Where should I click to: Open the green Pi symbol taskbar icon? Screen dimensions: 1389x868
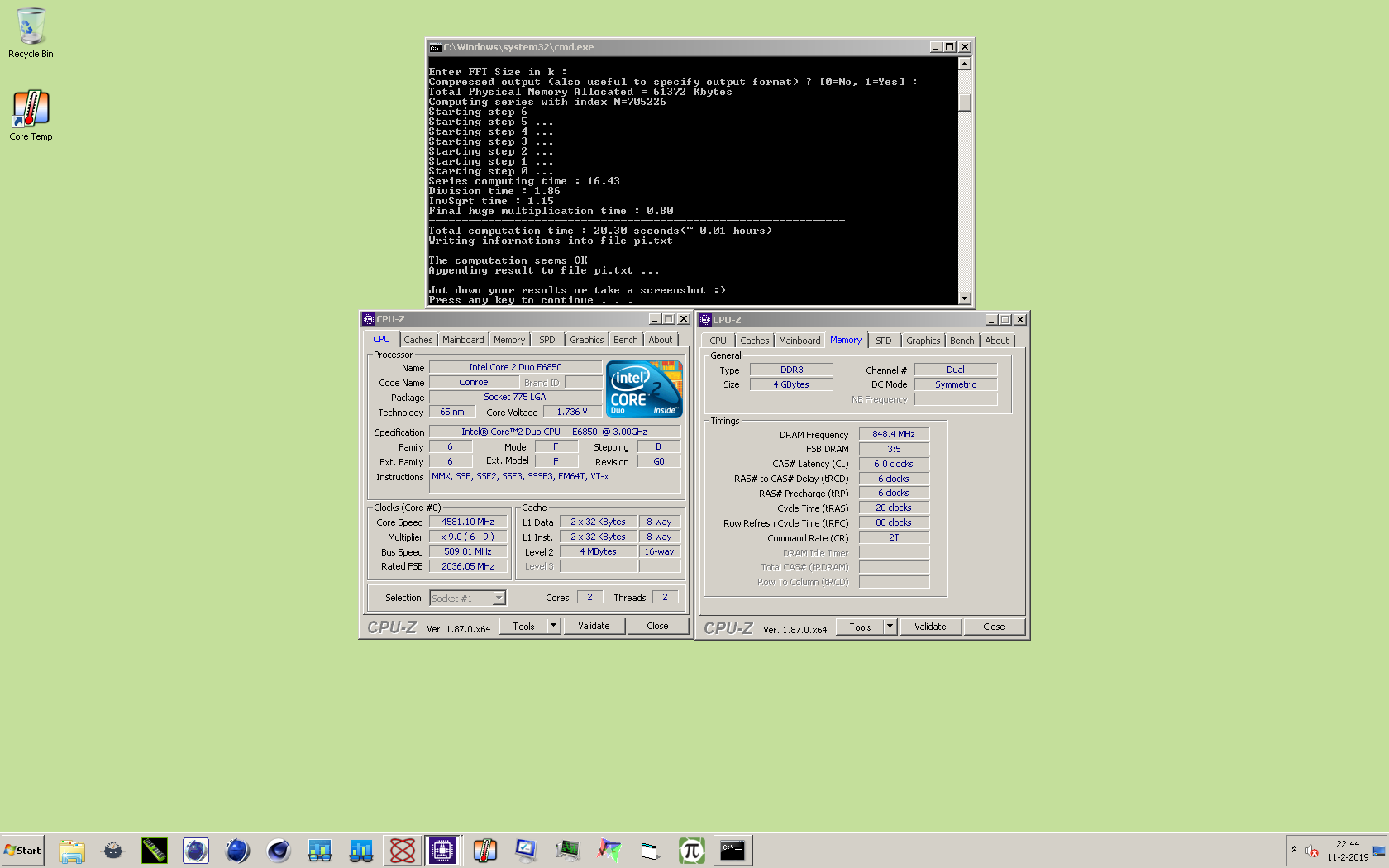[x=692, y=851]
